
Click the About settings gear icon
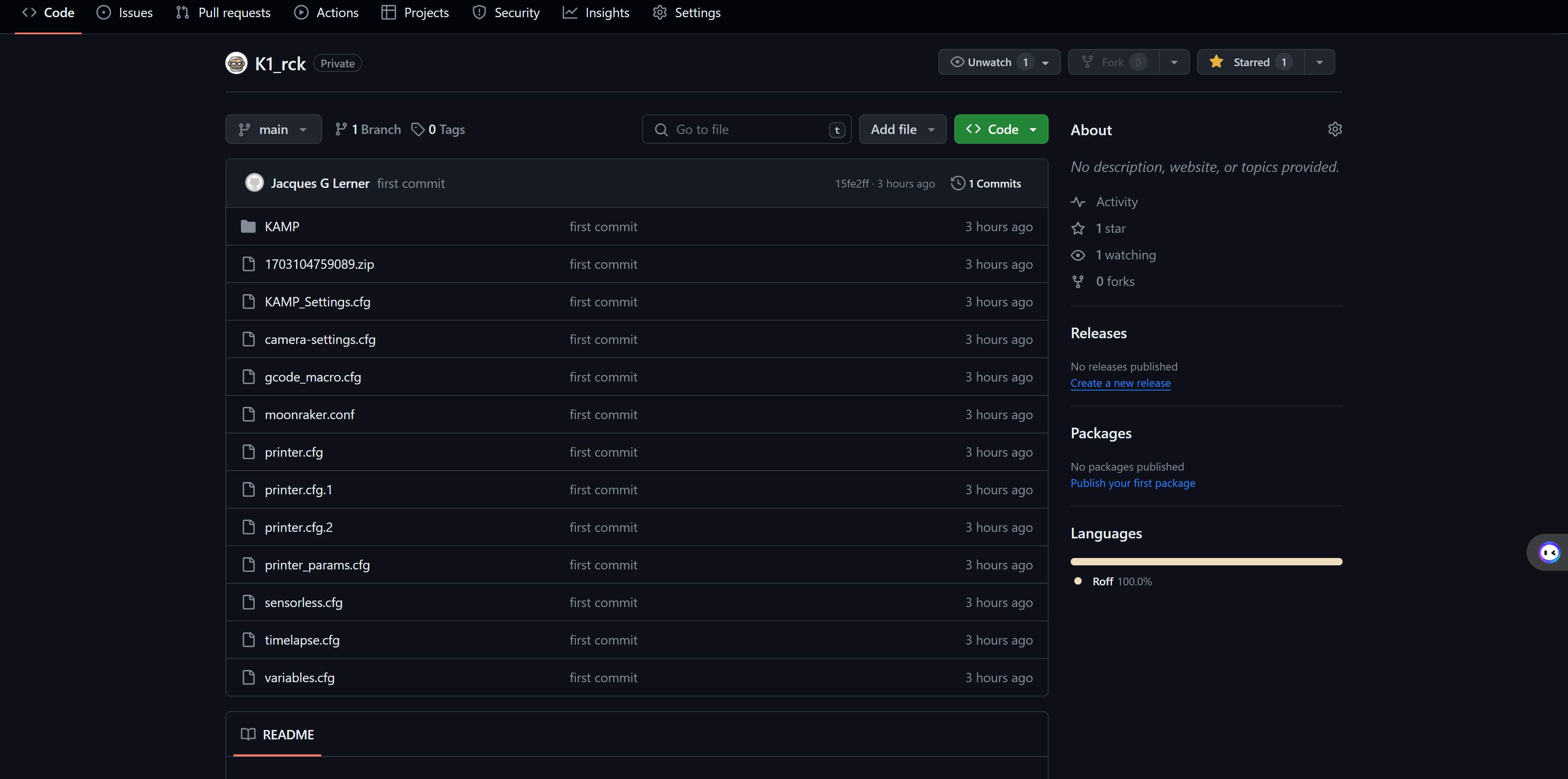click(x=1335, y=129)
